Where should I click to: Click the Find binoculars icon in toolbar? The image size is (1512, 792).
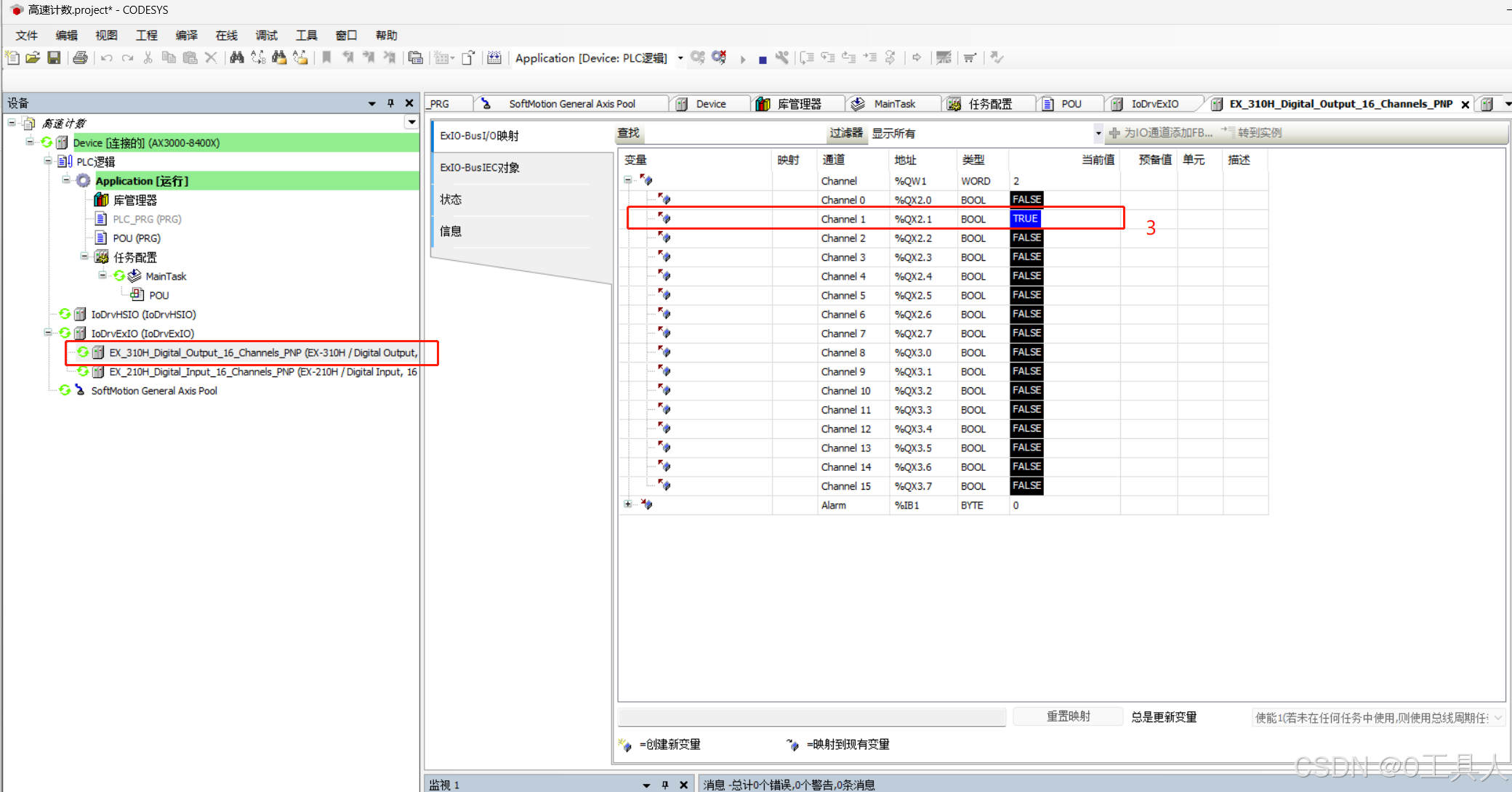[x=237, y=57]
